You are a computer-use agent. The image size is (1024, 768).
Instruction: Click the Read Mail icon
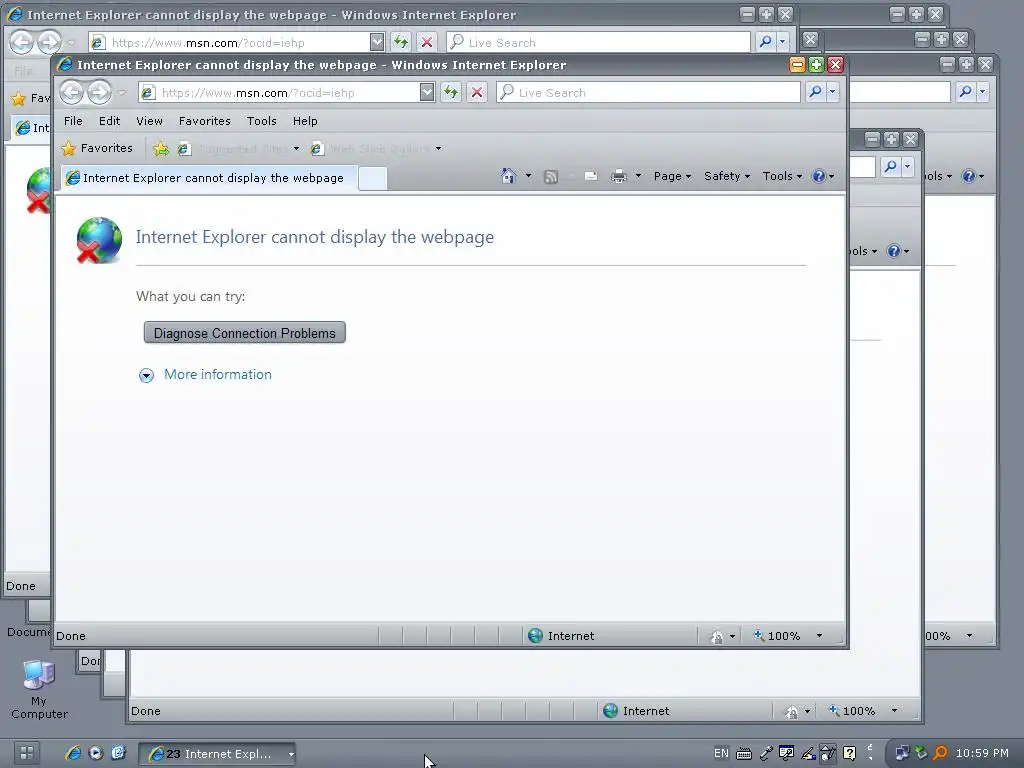coord(590,176)
